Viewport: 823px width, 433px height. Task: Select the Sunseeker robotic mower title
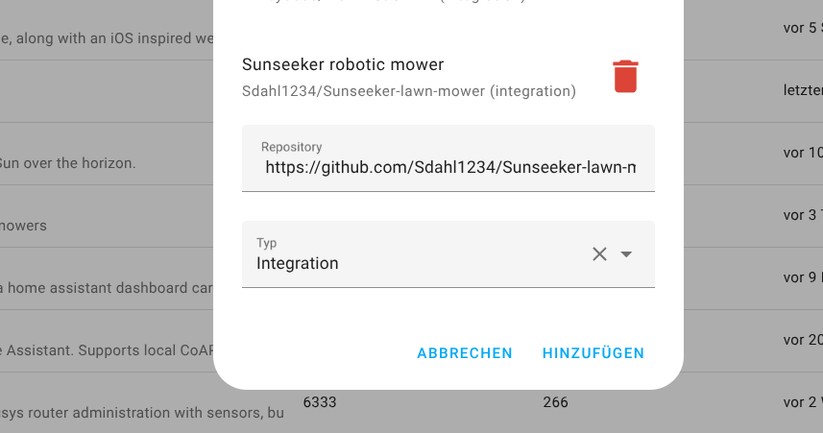point(343,65)
